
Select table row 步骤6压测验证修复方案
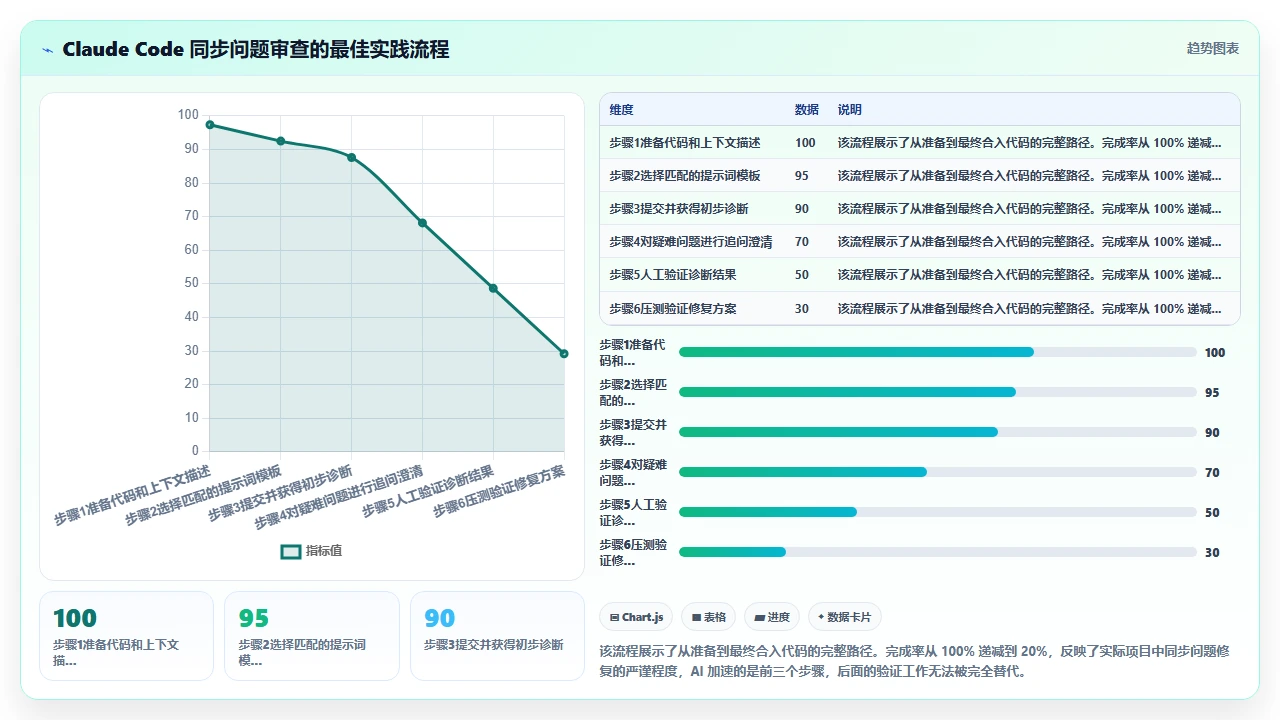919,308
